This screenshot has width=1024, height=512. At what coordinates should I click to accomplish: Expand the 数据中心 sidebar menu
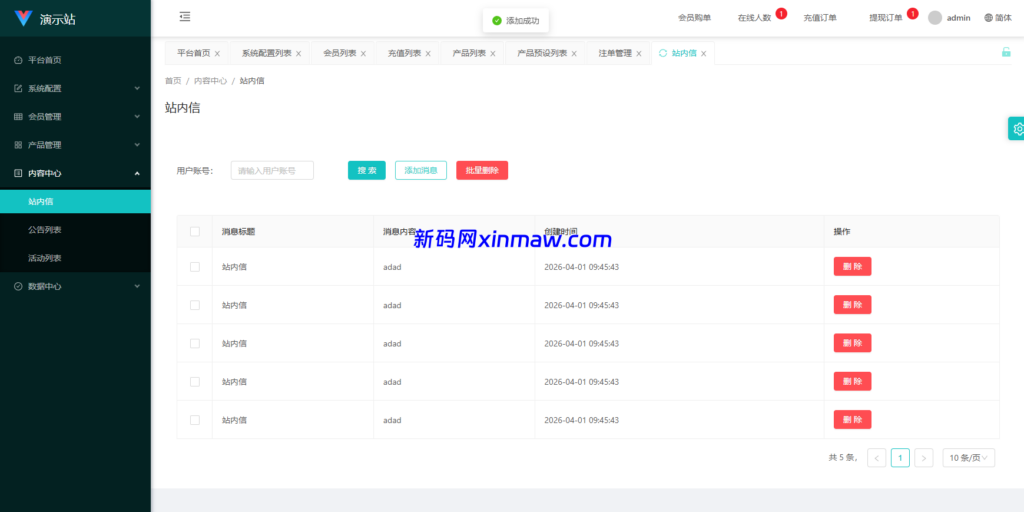pyautogui.click(x=75, y=286)
